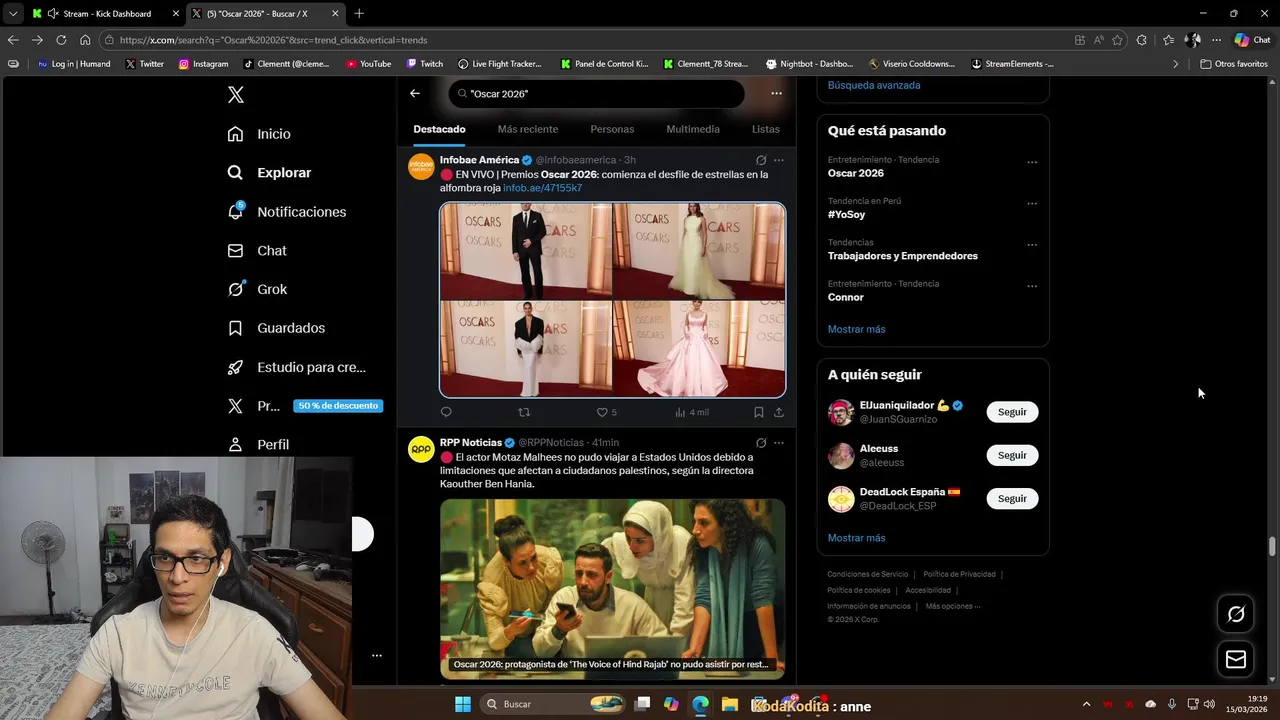Open more options on RPP Noticias post
This screenshot has width=1280, height=720.
779,443
